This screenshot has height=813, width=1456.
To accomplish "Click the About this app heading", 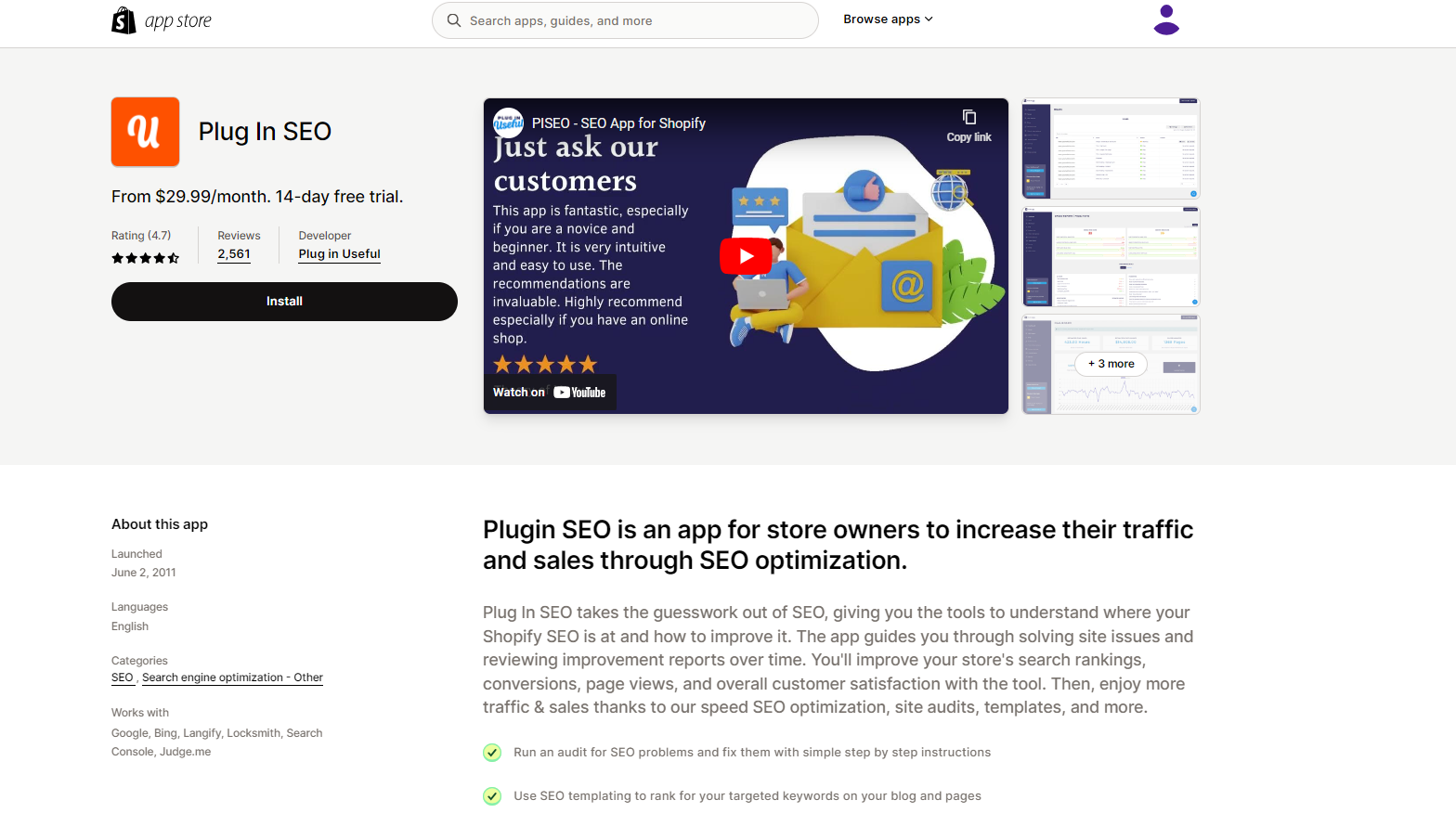I will [x=160, y=524].
